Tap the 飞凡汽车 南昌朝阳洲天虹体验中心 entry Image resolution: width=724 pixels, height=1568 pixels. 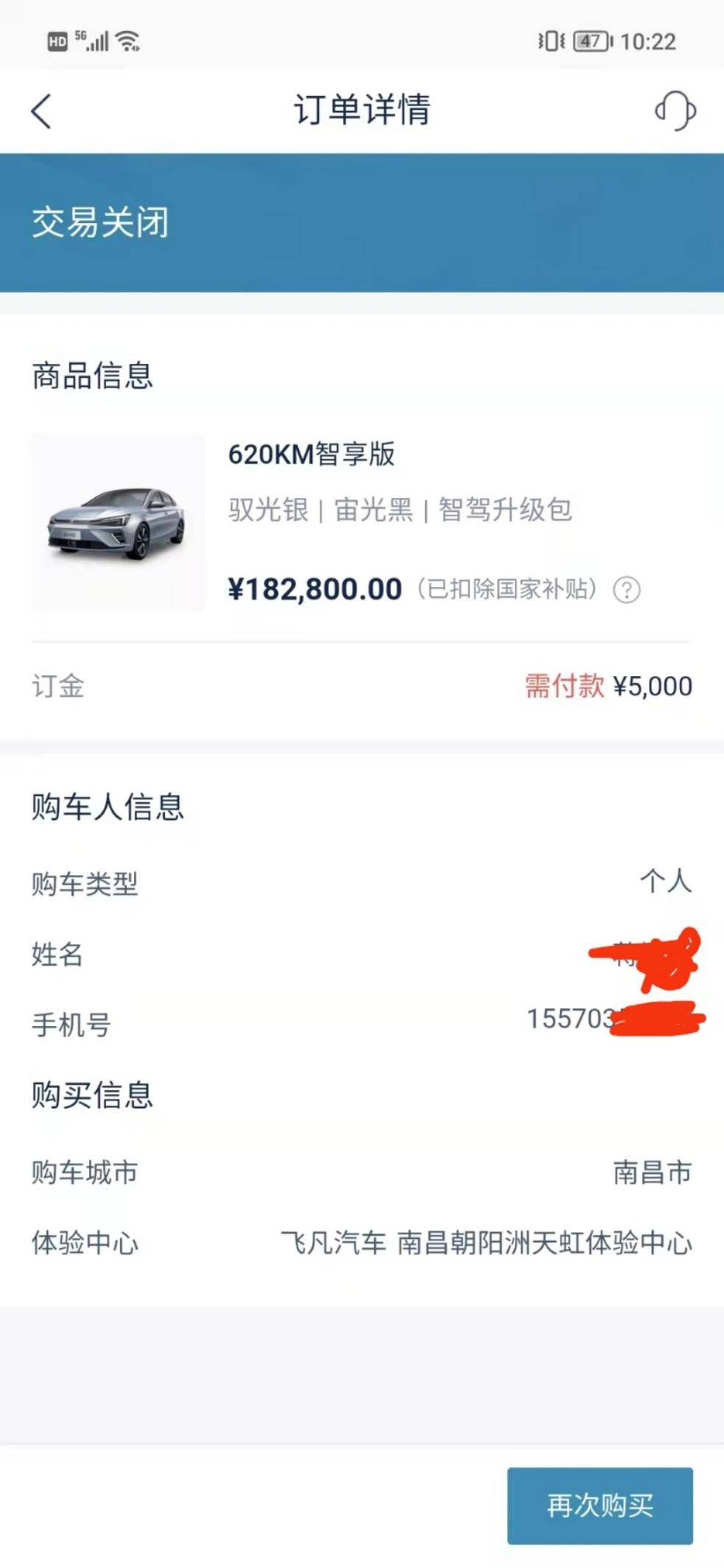coord(486,1243)
